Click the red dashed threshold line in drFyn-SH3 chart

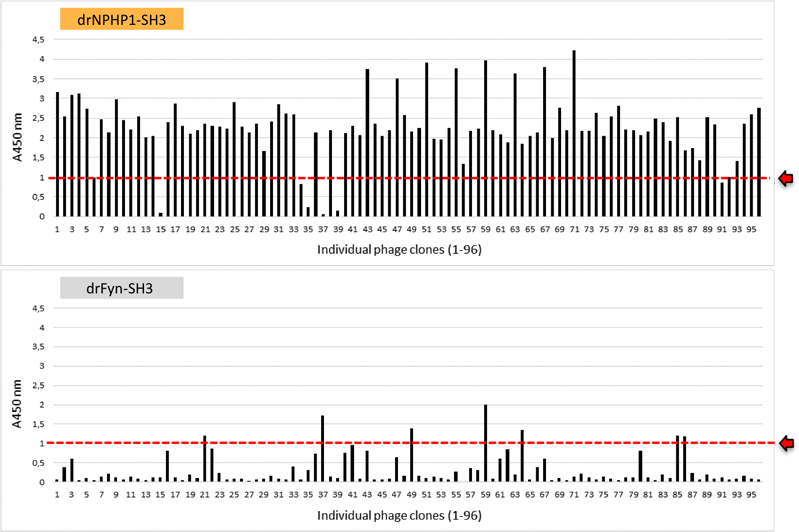pyautogui.click(x=409, y=443)
